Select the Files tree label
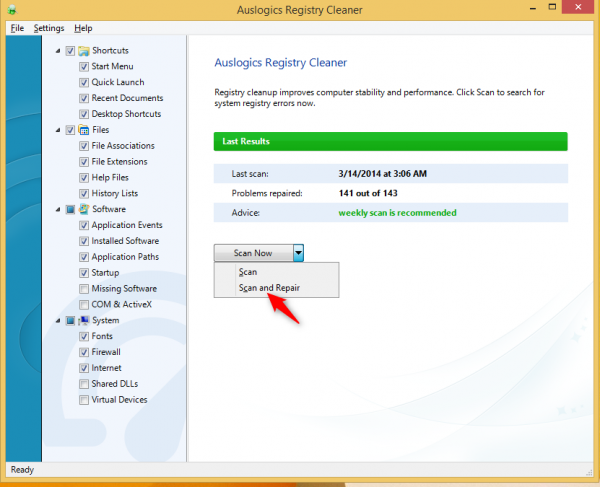 click(101, 130)
